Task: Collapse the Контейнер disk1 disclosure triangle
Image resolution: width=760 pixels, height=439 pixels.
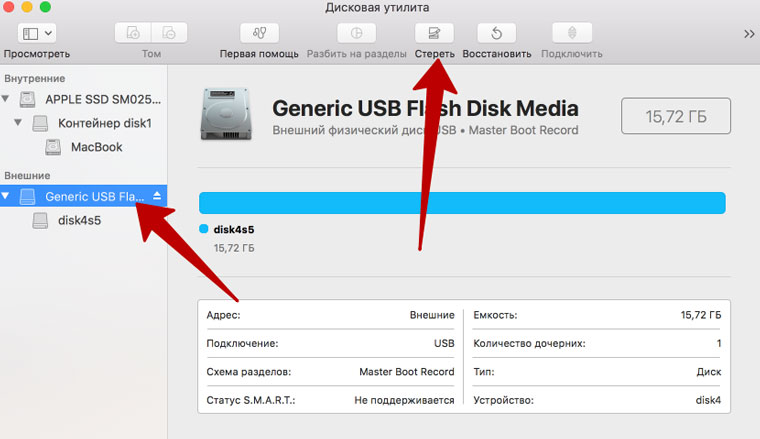Action: coord(20,124)
